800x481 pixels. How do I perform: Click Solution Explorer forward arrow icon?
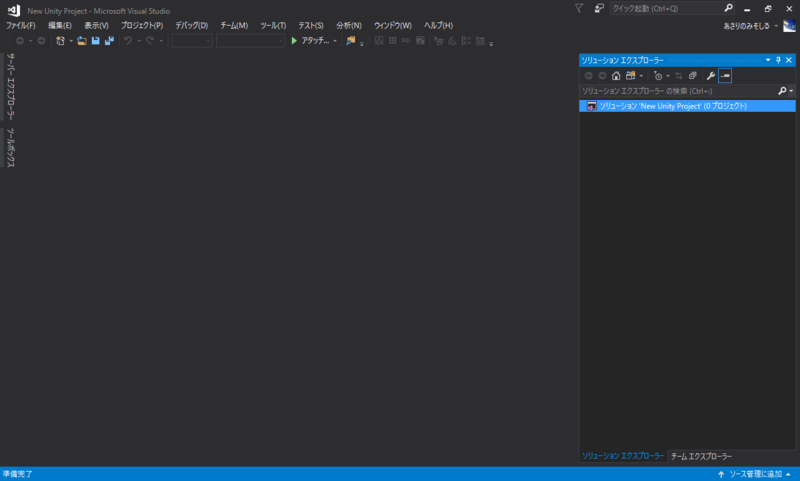(x=602, y=75)
